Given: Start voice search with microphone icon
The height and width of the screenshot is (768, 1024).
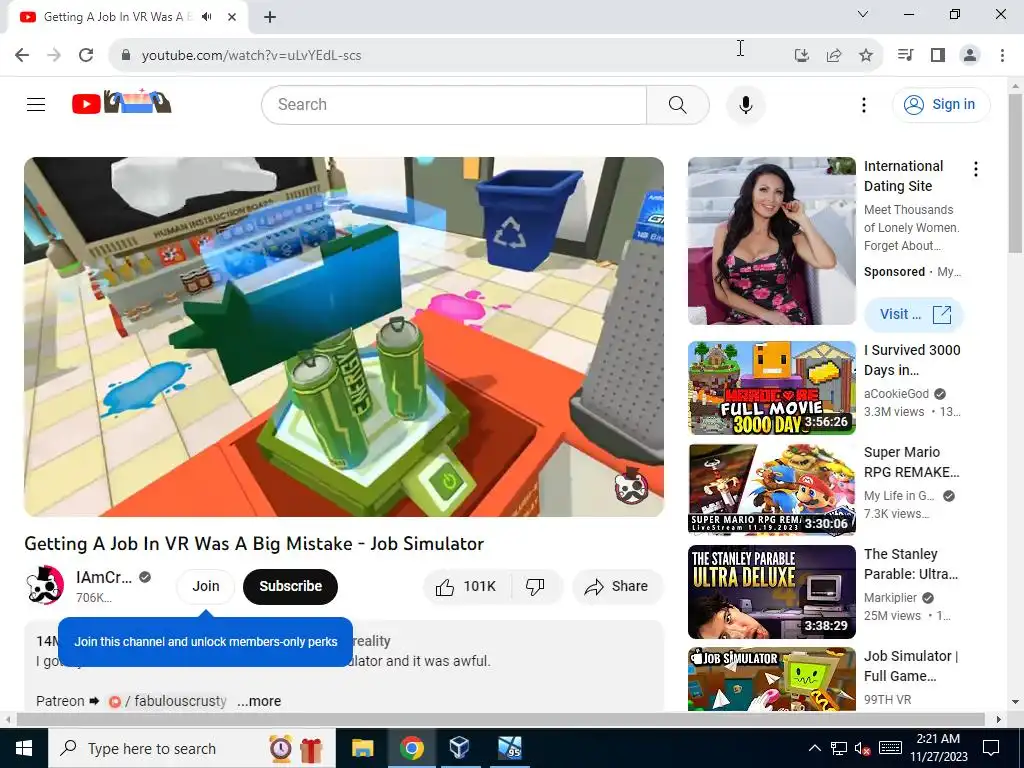Looking at the screenshot, I should pyautogui.click(x=745, y=104).
